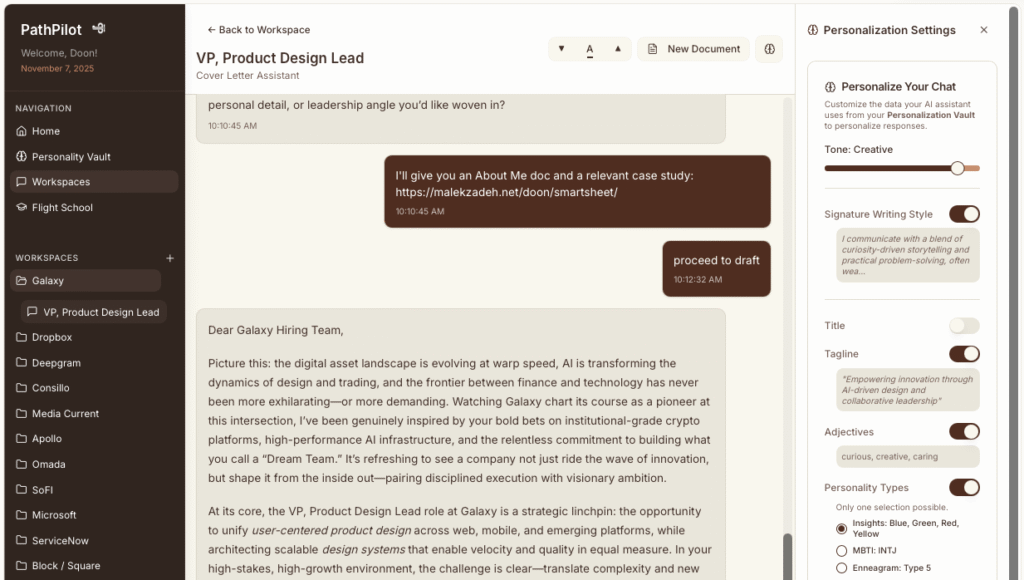The height and width of the screenshot is (580, 1024).
Task: Expand the Deepgram workspace folder
Action: [55, 363]
